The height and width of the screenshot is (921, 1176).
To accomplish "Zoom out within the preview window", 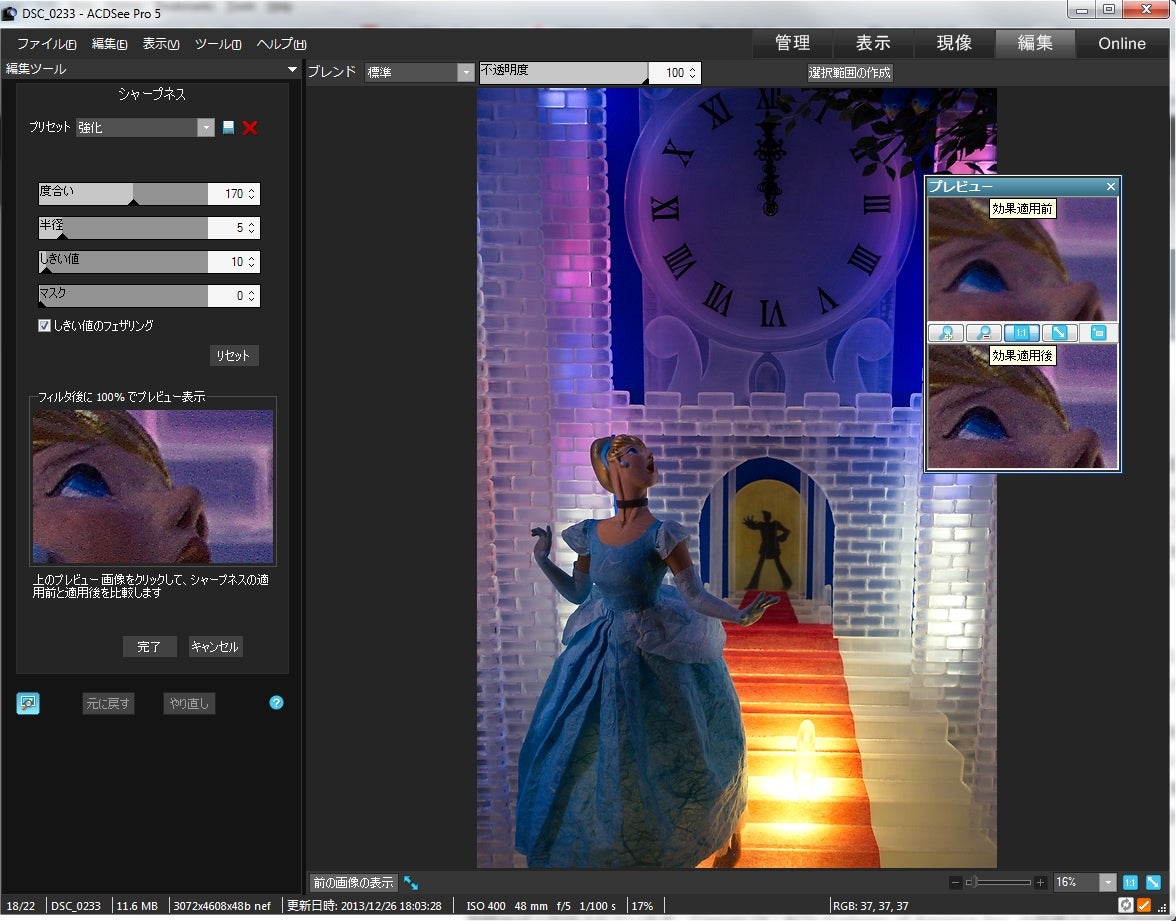I will tap(984, 333).
